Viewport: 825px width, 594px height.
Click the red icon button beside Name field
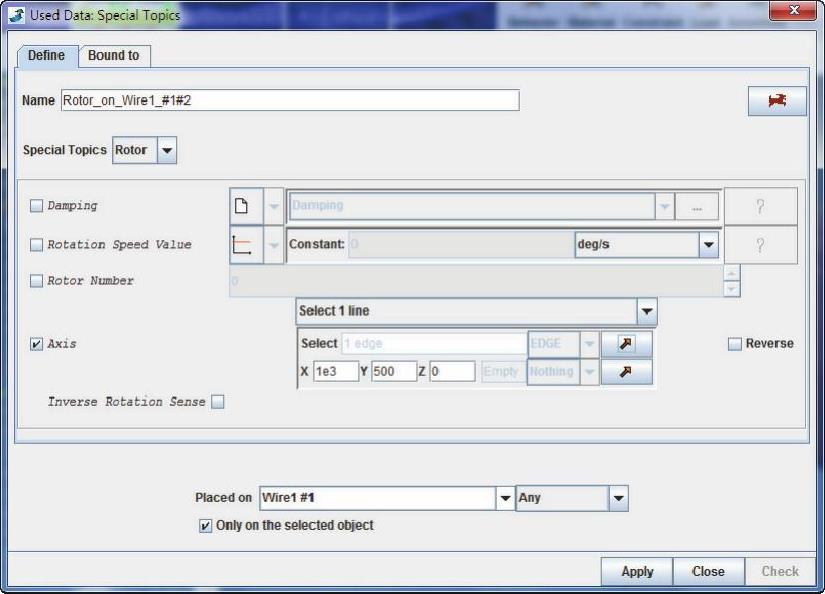tap(777, 101)
